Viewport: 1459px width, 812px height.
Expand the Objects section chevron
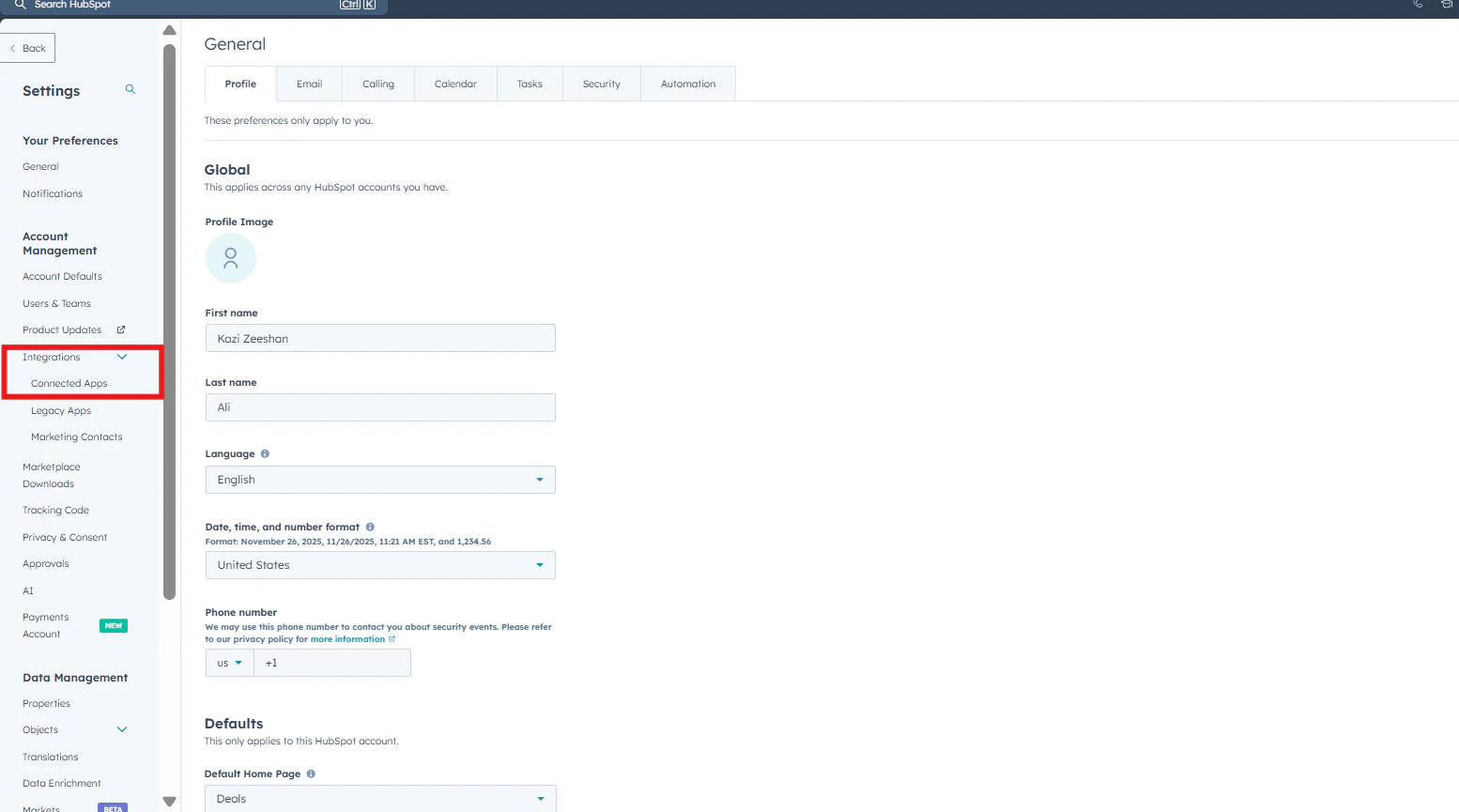pyautogui.click(x=122, y=729)
